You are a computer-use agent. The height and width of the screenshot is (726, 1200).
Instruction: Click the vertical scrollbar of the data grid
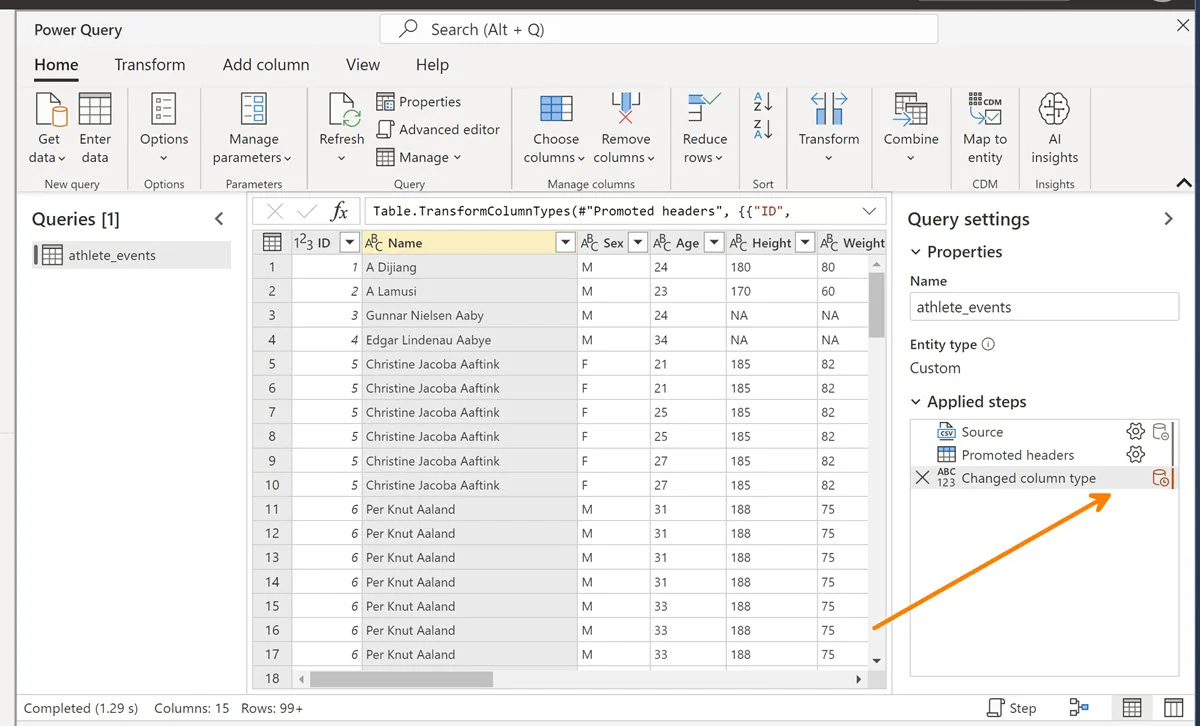(877, 304)
